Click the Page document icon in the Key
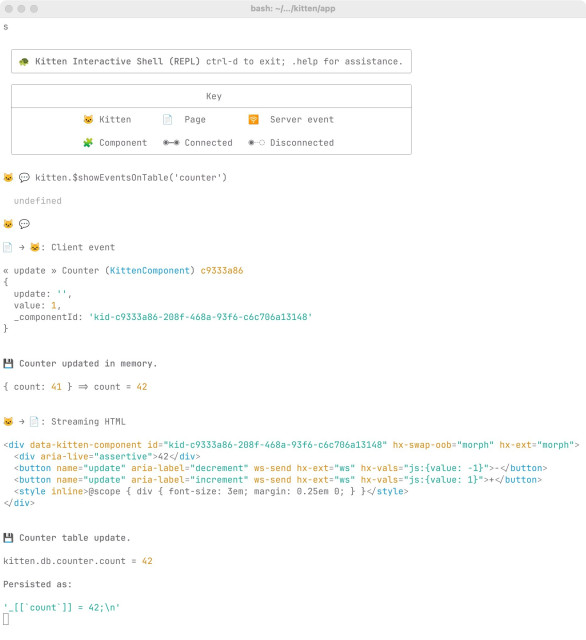This screenshot has height=640, width=586. pos(168,120)
